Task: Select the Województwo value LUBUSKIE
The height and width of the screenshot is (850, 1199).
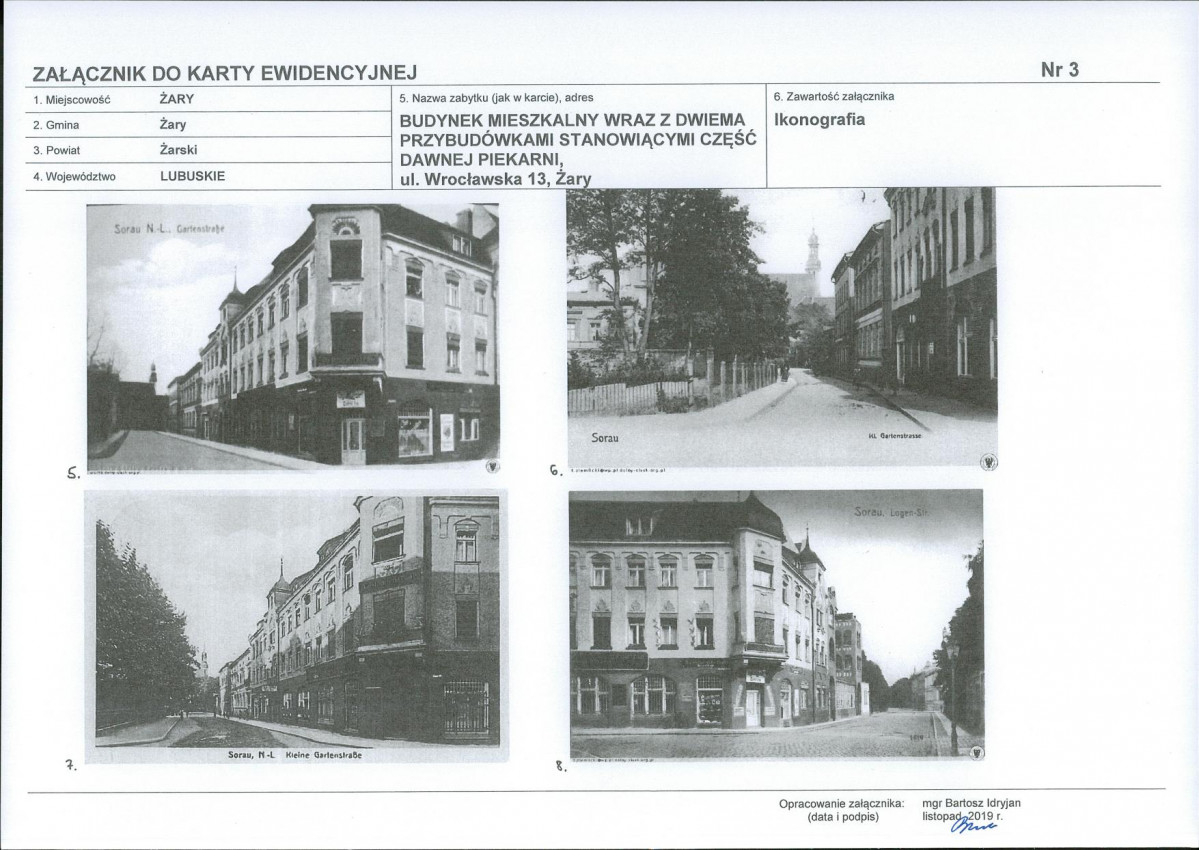Action: pyautogui.click(x=193, y=176)
